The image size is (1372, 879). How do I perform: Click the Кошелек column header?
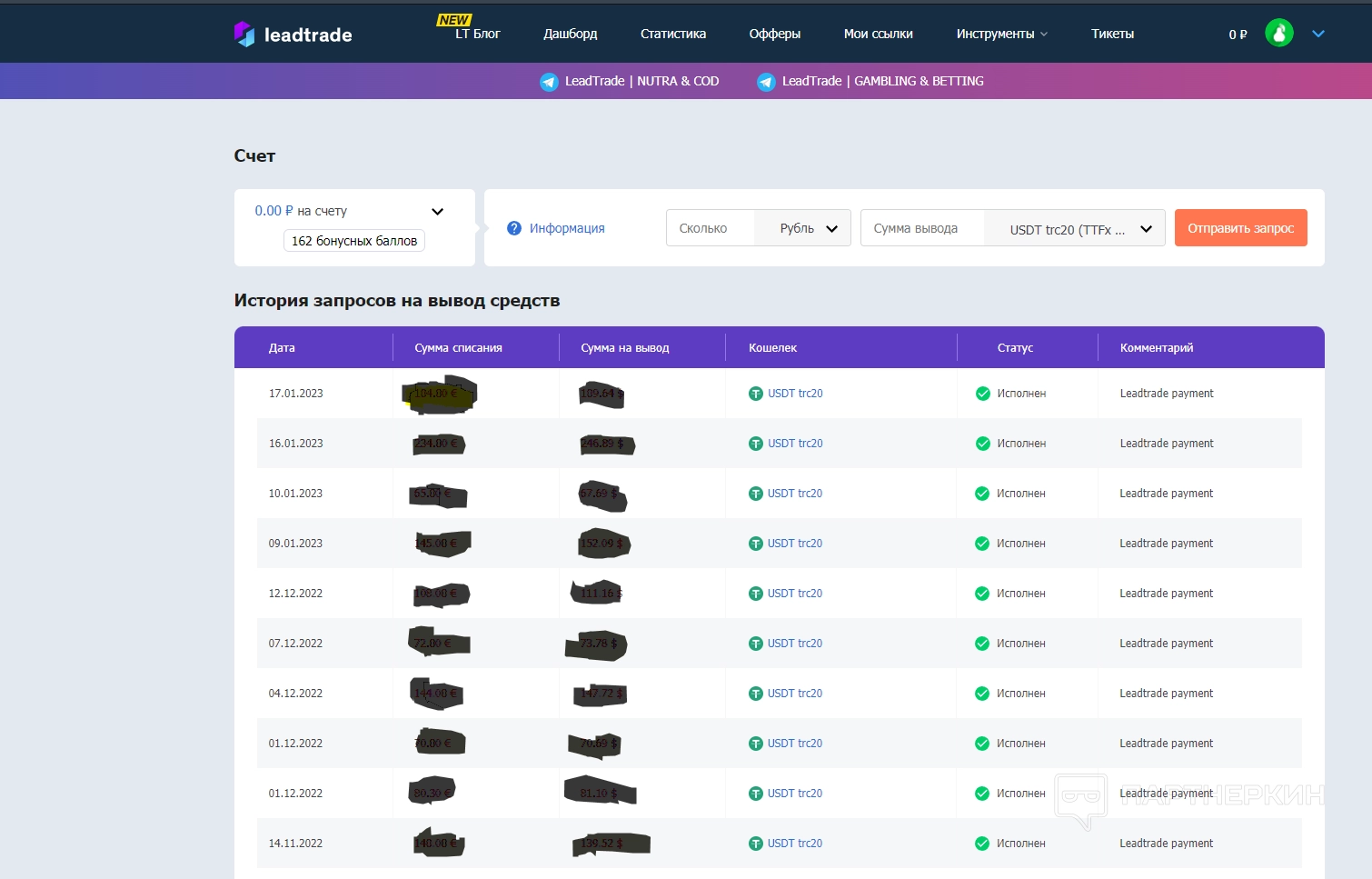click(x=772, y=347)
